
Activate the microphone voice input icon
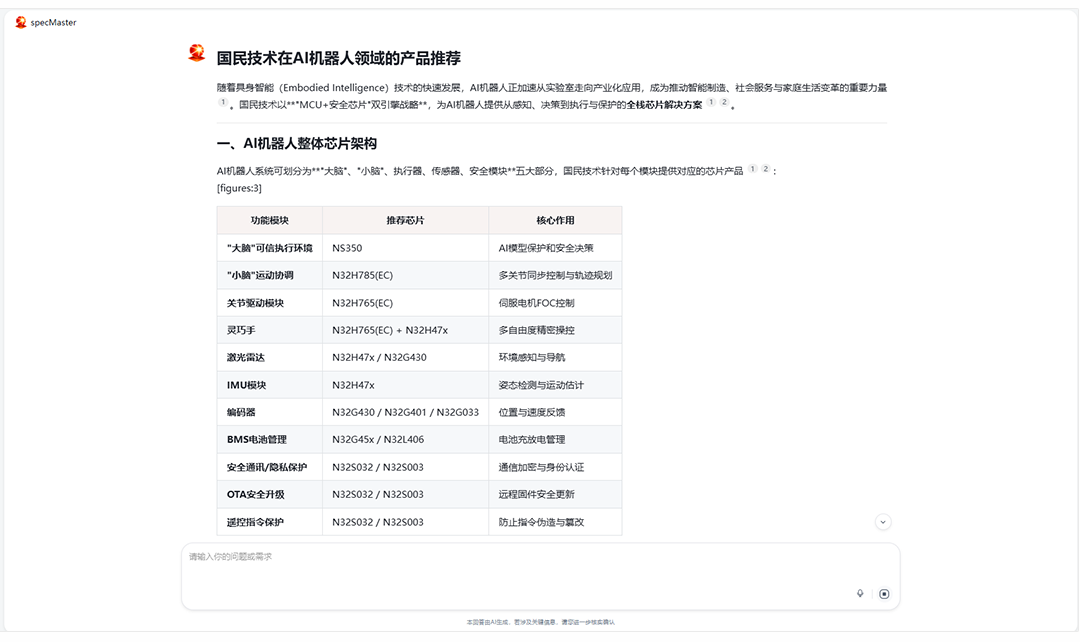pyautogui.click(x=860, y=593)
